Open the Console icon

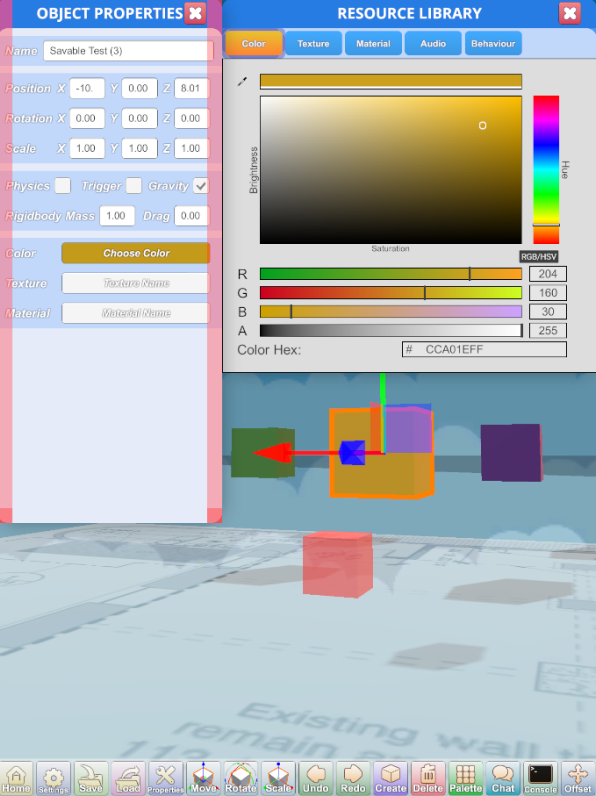(540, 778)
